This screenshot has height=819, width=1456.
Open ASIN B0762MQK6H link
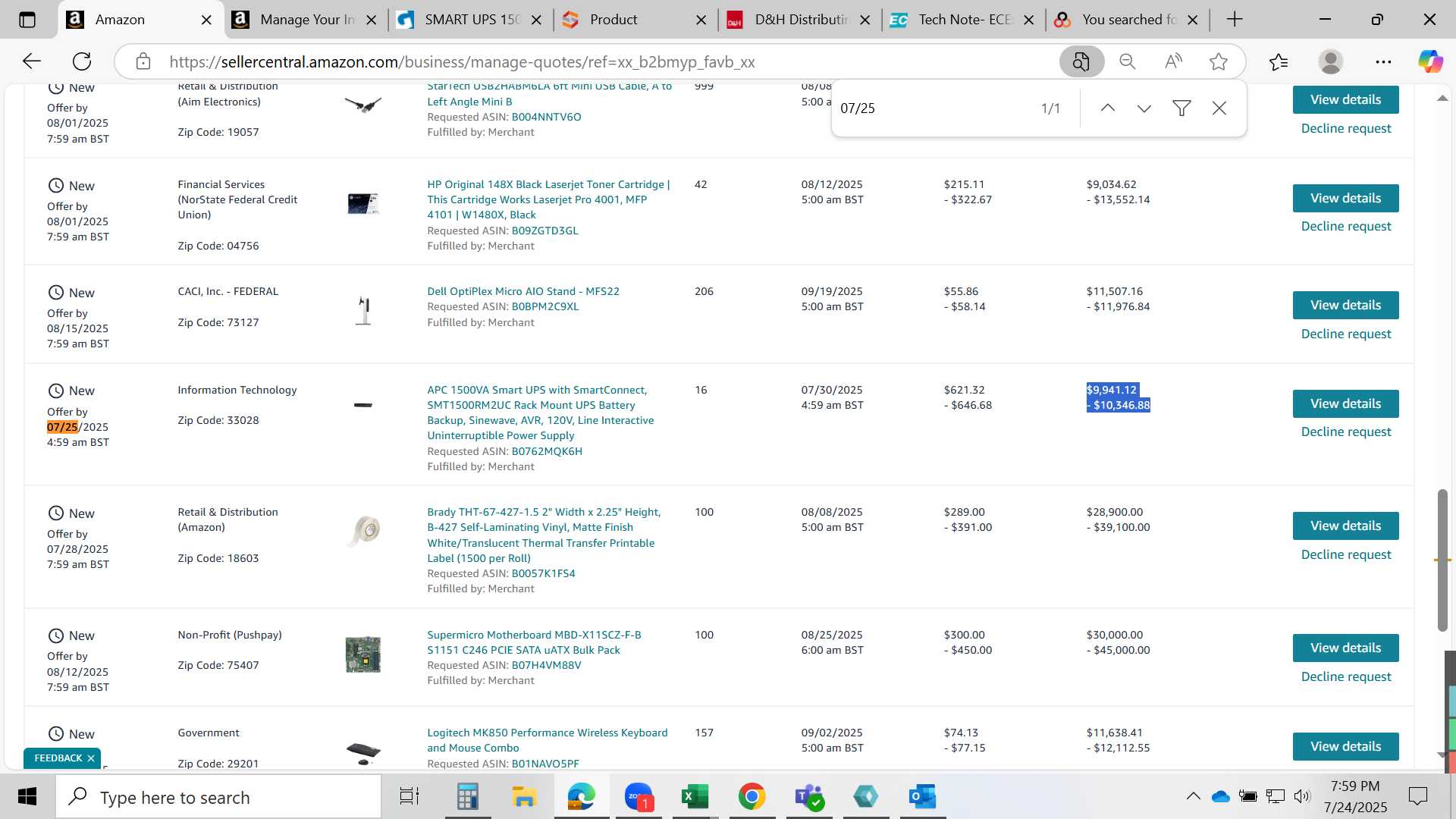point(547,452)
